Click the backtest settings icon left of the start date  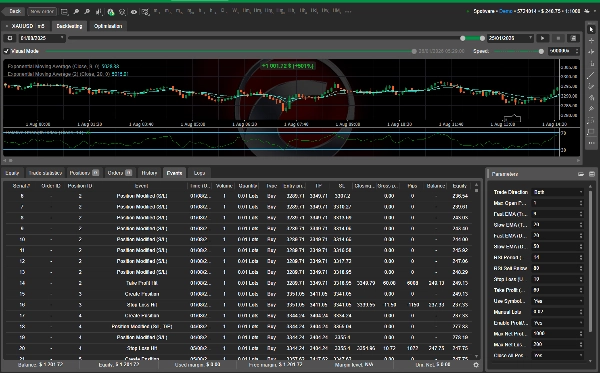[x=10, y=38]
